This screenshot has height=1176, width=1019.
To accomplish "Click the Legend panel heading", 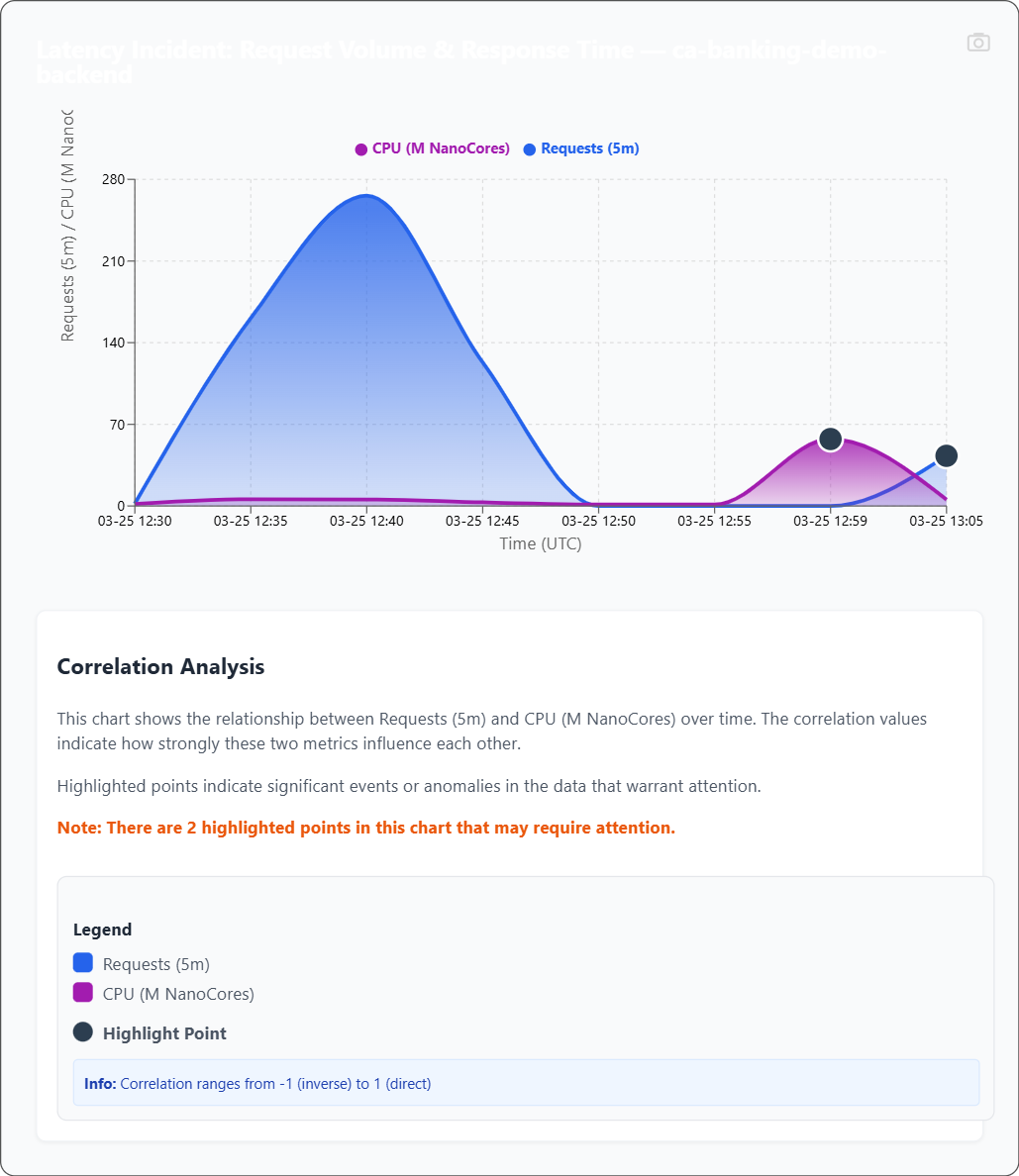I will pyautogui.click(x=102, y=930).
